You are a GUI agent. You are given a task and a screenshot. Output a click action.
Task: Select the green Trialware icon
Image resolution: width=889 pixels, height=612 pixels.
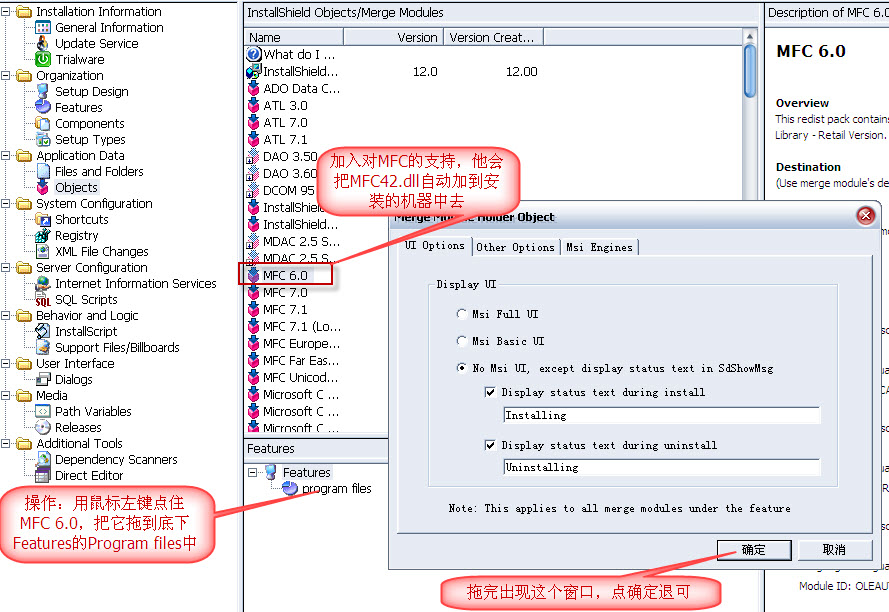tap(43, 59)
